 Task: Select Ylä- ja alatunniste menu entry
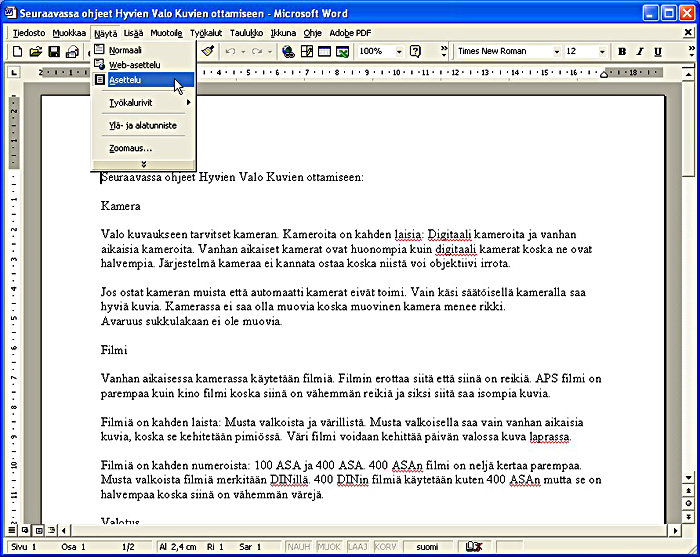[x=143, y=126]
